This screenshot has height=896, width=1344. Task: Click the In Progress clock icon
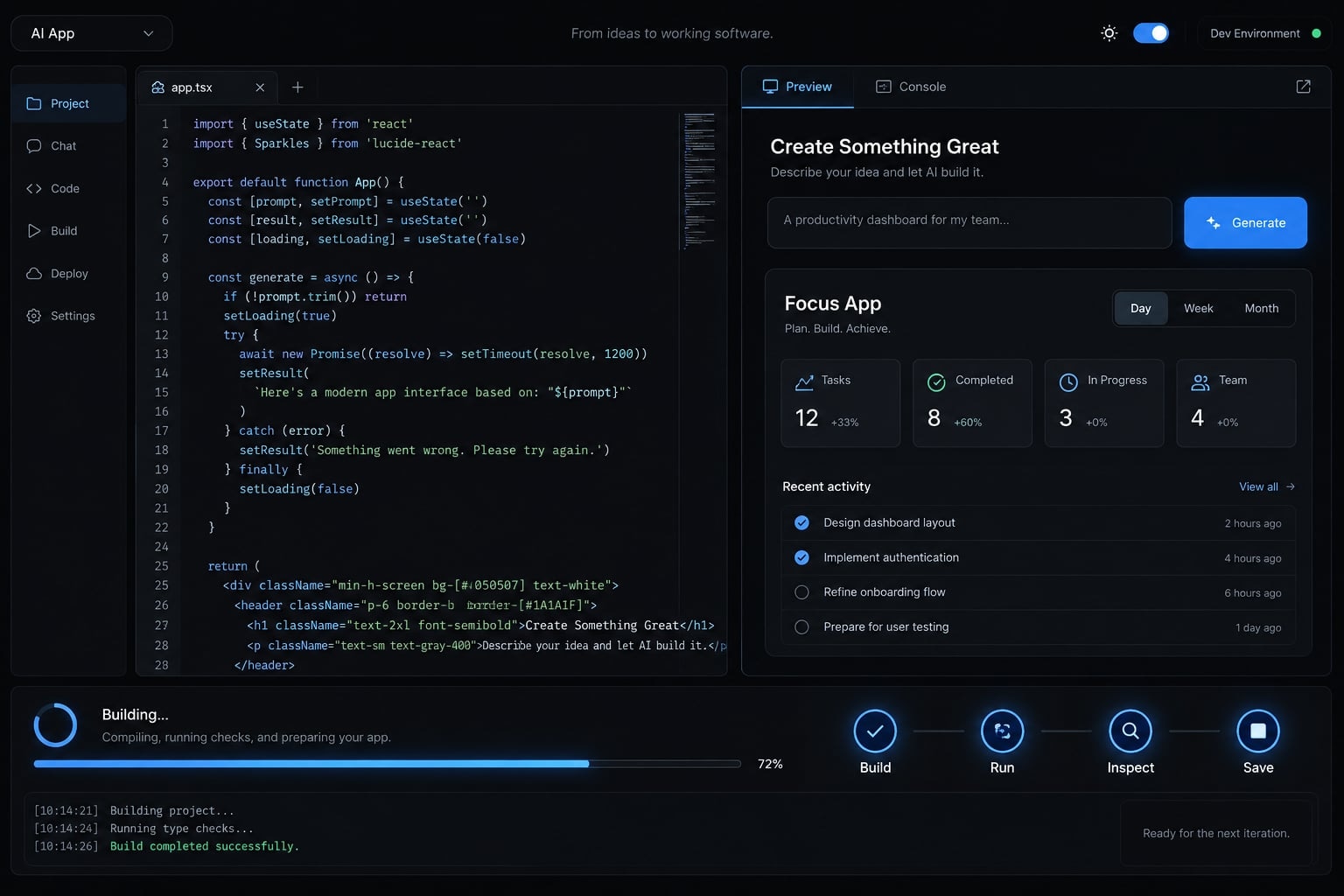tap(1068, 382)
